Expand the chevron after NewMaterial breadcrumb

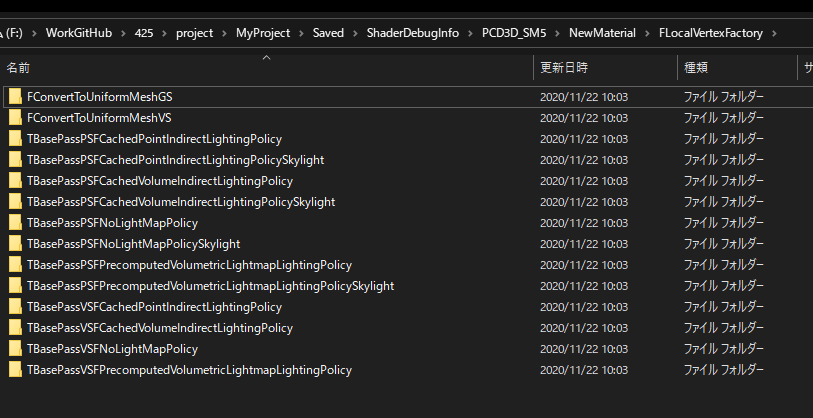coord(647,33)
